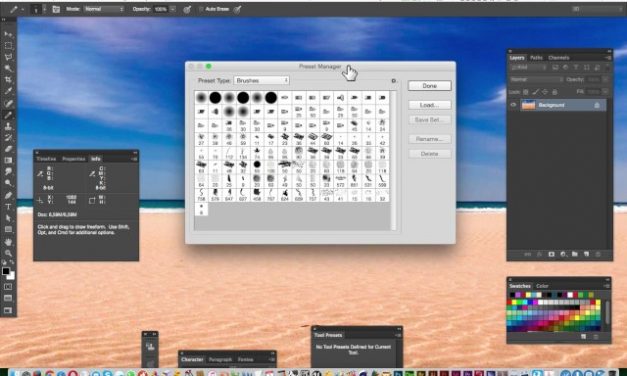Toggle Quick Mask mode

[8, 287]
